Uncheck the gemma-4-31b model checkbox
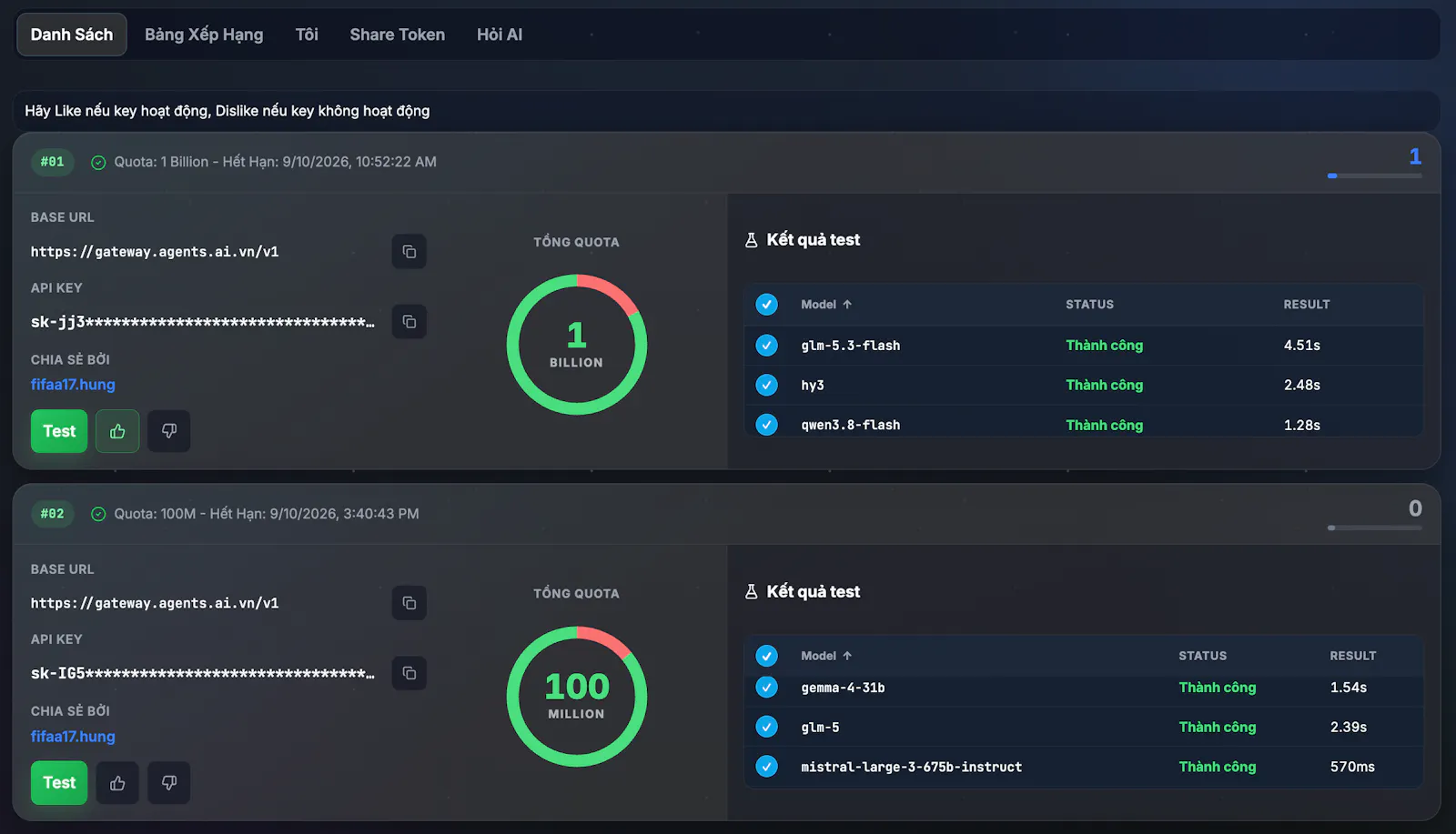 click(767, 688)
